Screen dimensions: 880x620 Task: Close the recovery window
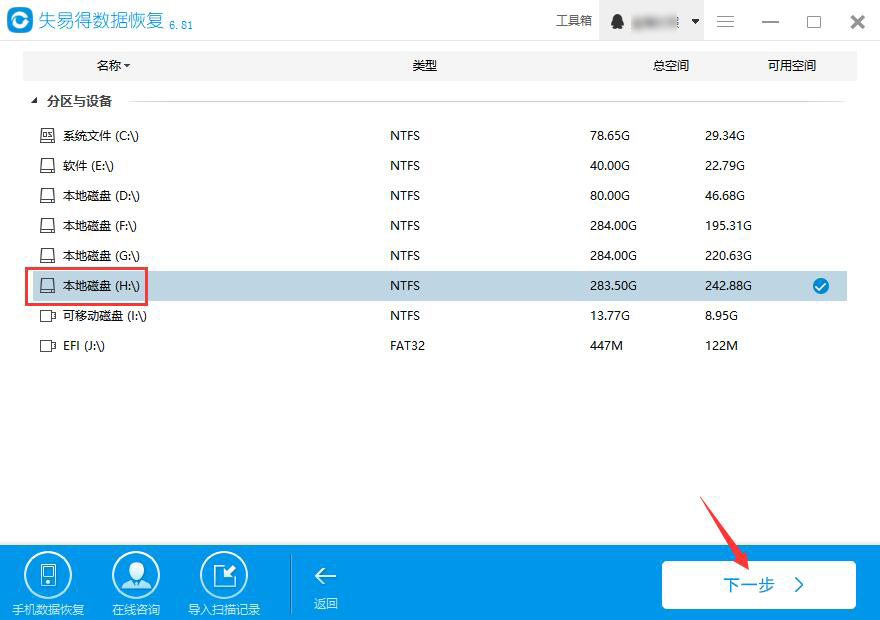pyautogui.click(x=858, y=22)
